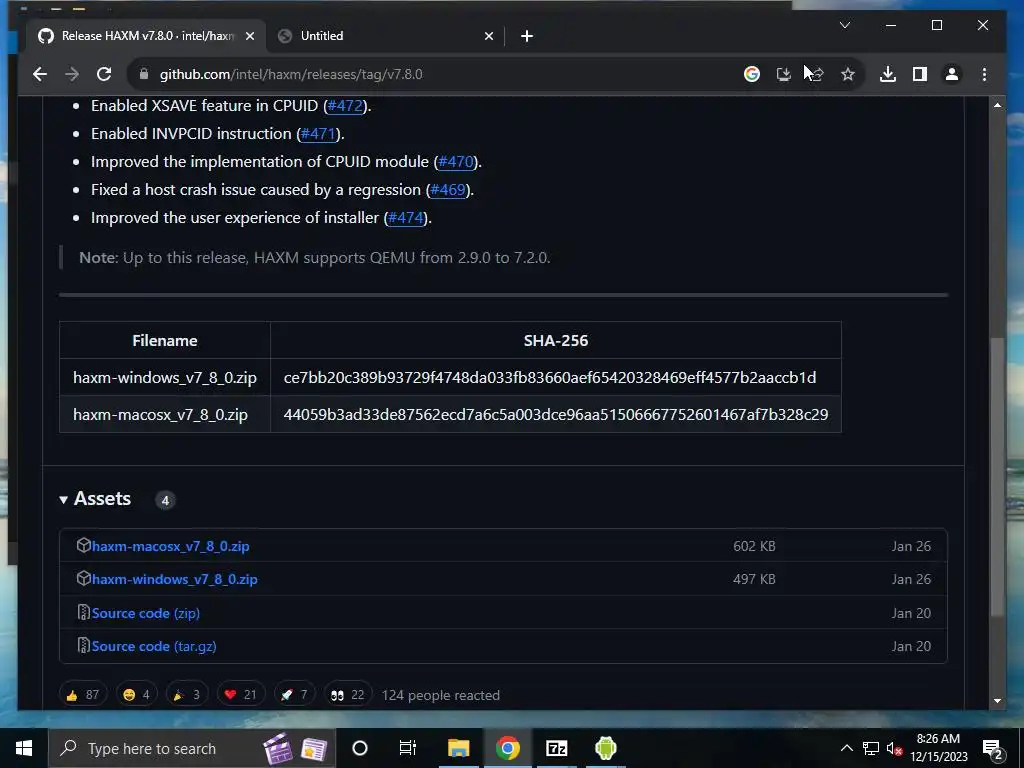Toggle the laugh reaction with 4
This screenshot has height=768, width=1024.
click(136, 695)
